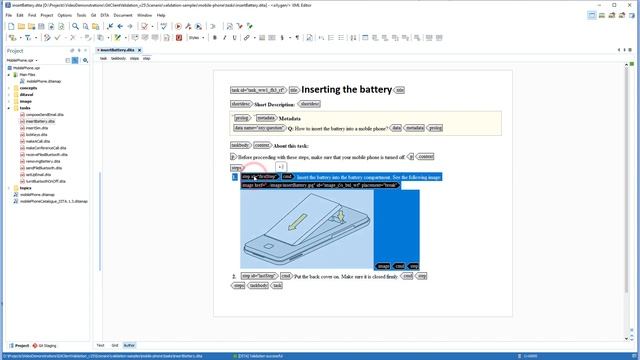Click the New document icon

pyautogui.click(x=11, y=26)
